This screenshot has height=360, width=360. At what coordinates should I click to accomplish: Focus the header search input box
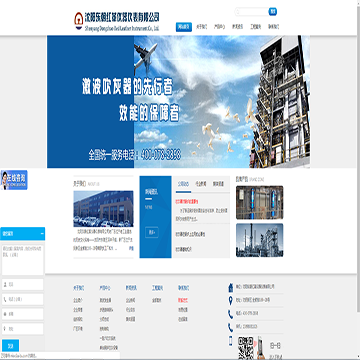[x=252, y=12]
